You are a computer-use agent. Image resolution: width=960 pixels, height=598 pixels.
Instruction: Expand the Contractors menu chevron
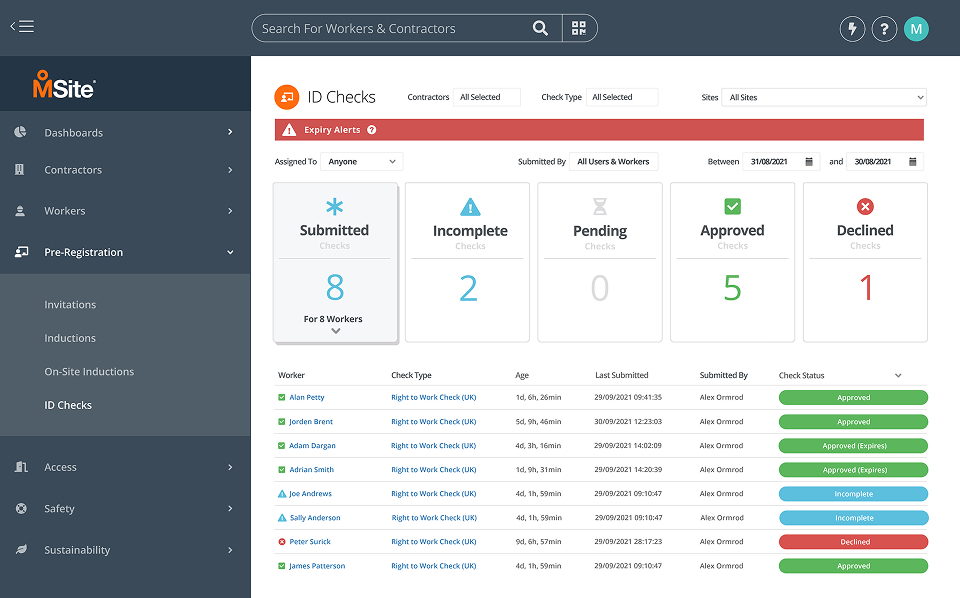point(230,170)
